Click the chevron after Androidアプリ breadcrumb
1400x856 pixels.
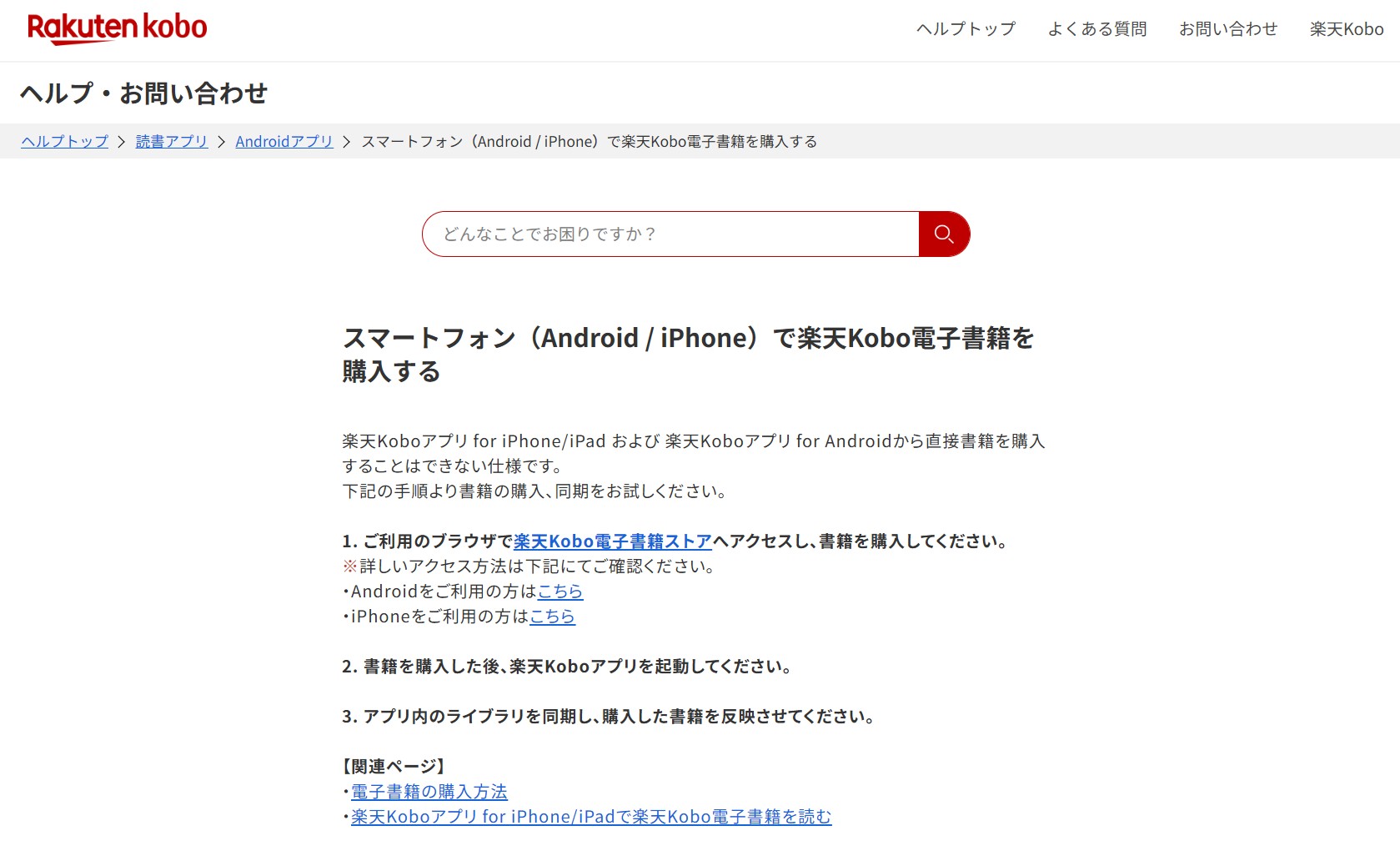(x=347, y=142)
